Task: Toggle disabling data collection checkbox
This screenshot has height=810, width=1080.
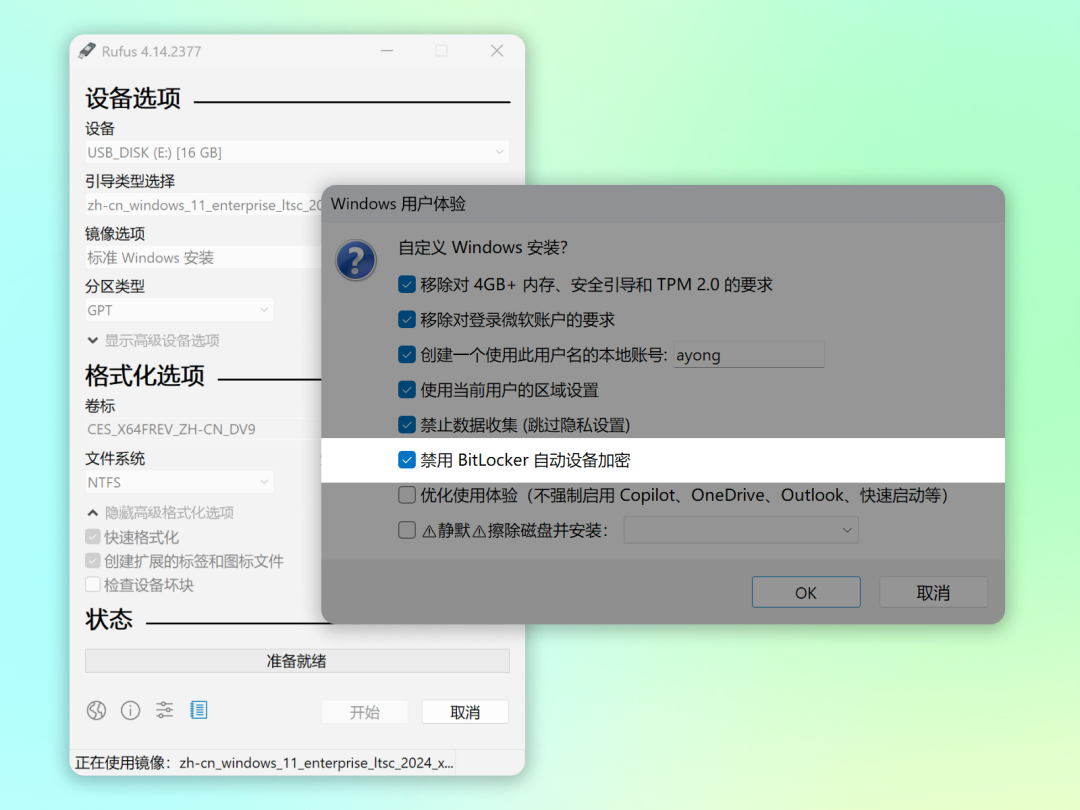Action: (407, 425)
